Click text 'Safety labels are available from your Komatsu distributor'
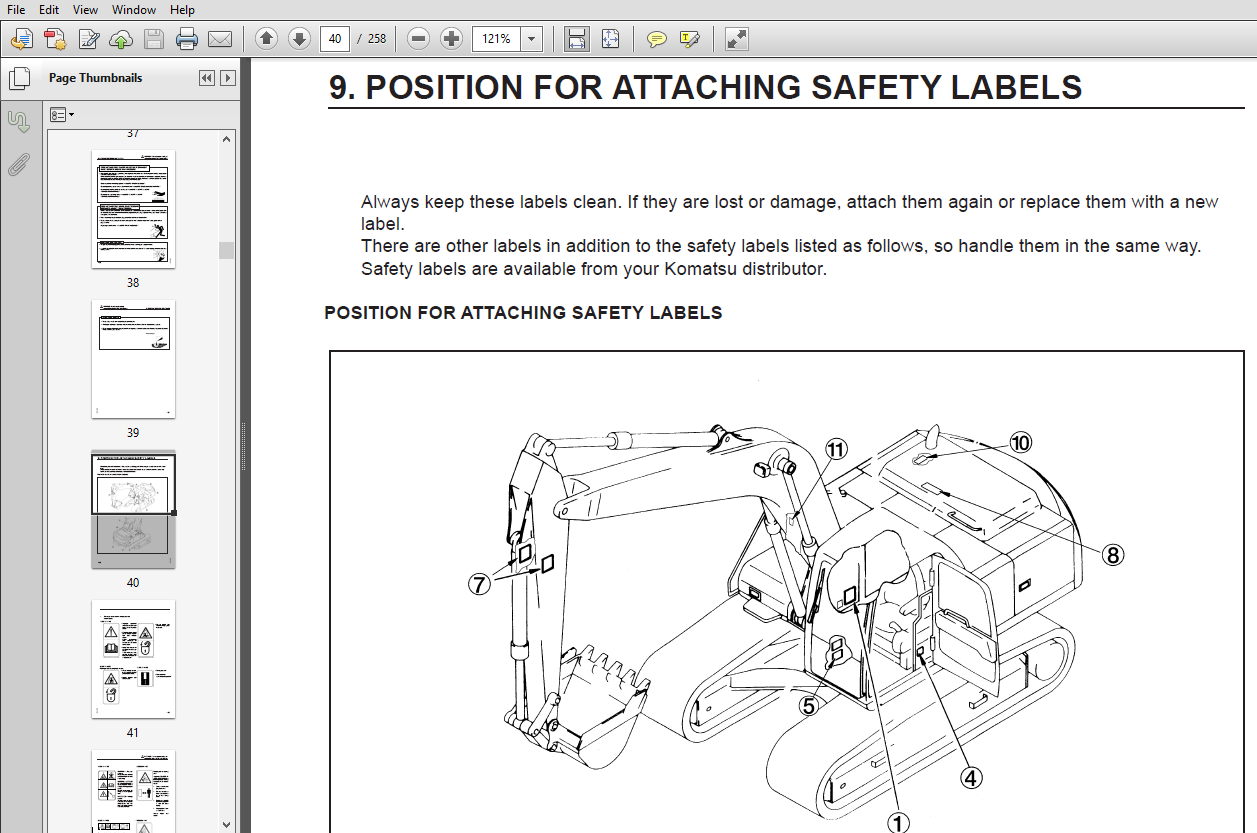 pos(594,269)
